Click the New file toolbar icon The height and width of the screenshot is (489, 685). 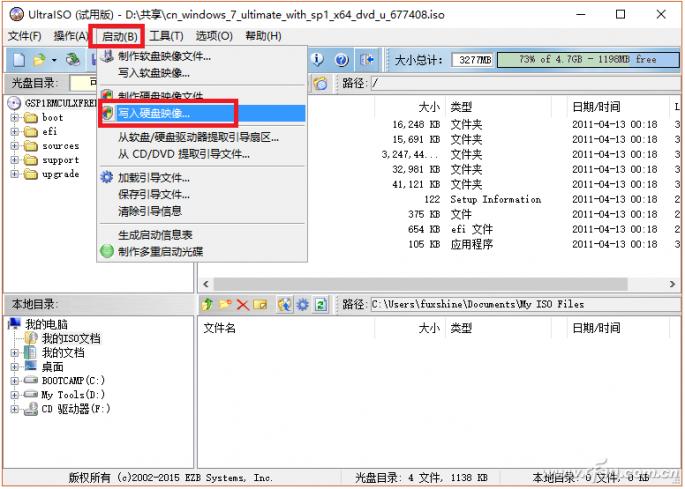point(18,59)
